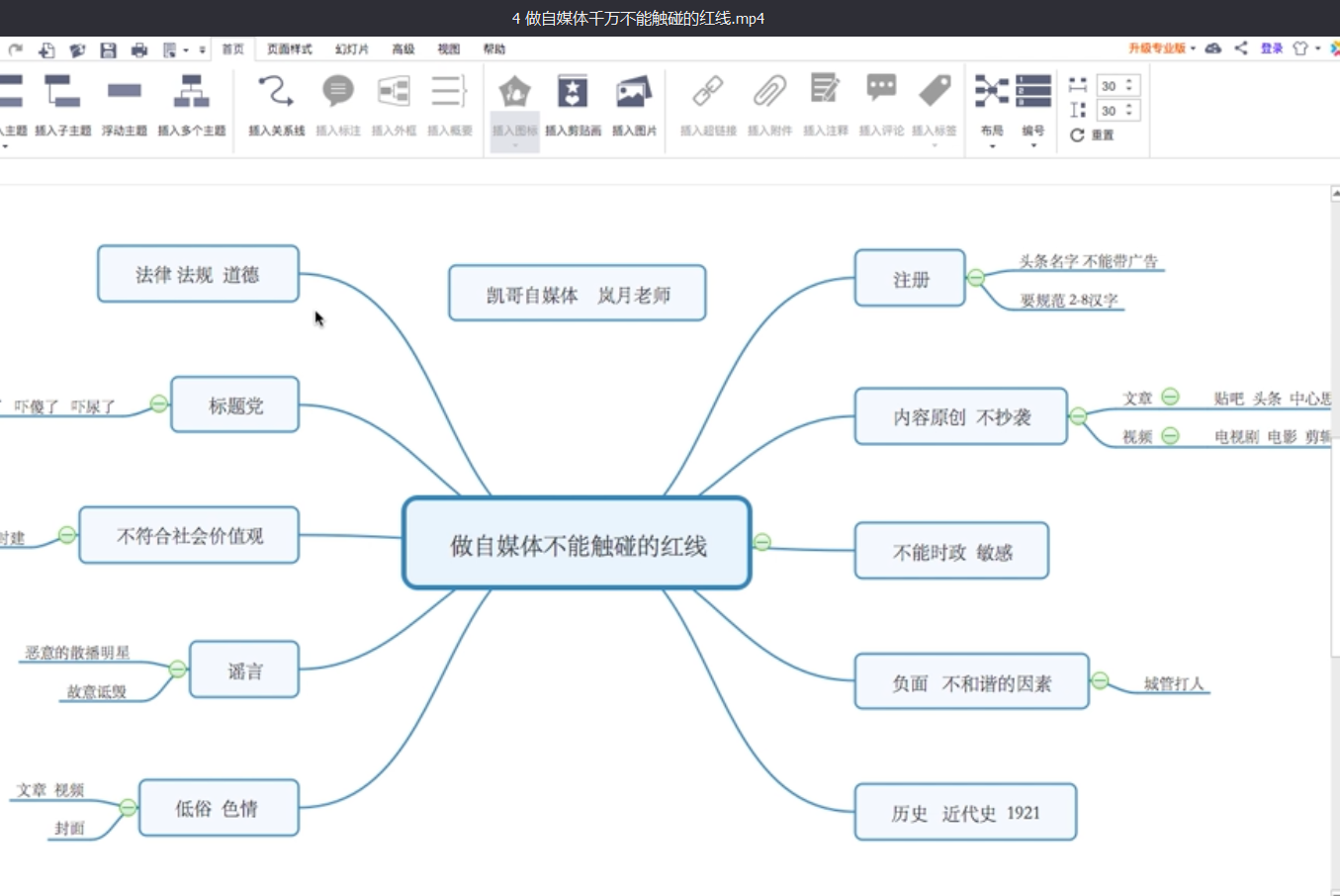The height and width of the screenshot is (896, 1340).
Task: Click the Insert Boundary (插入外框) icon
Action: coord(394,91)
